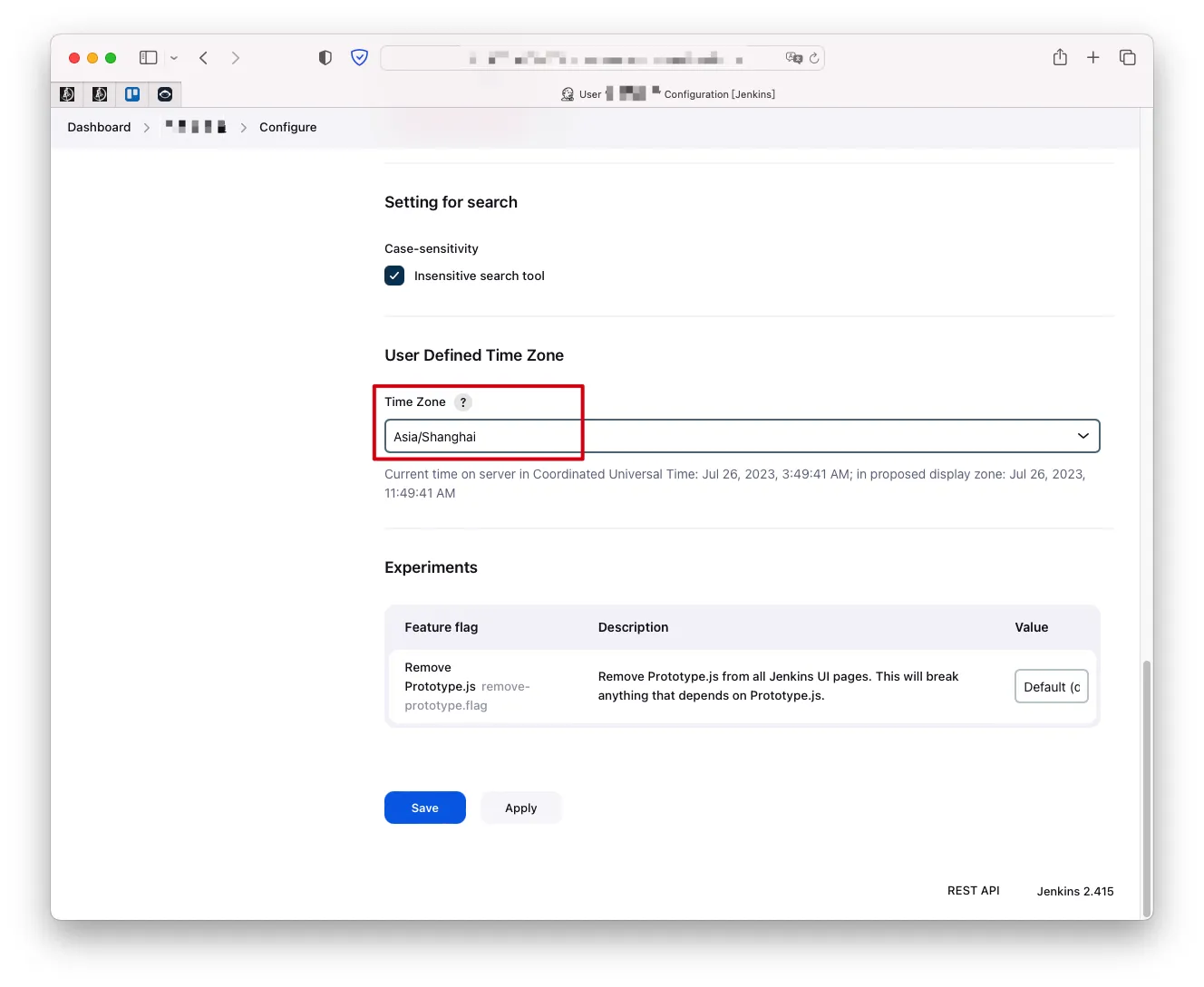Click the Value column header
Image resolution: width=1204 pixels, height=987 pixels.
[1032, 627]
